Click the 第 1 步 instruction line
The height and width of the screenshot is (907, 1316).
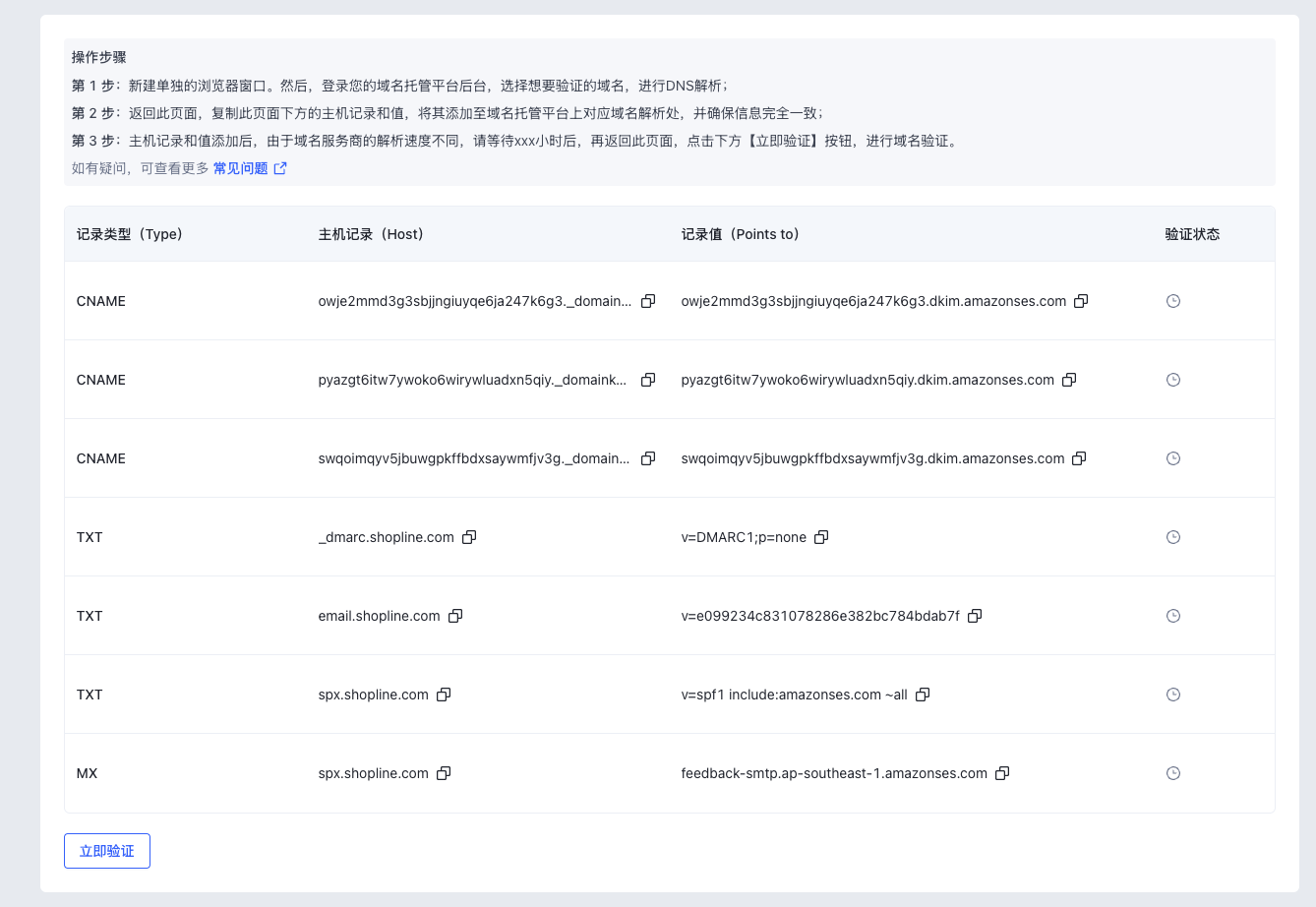coord(400,86)
